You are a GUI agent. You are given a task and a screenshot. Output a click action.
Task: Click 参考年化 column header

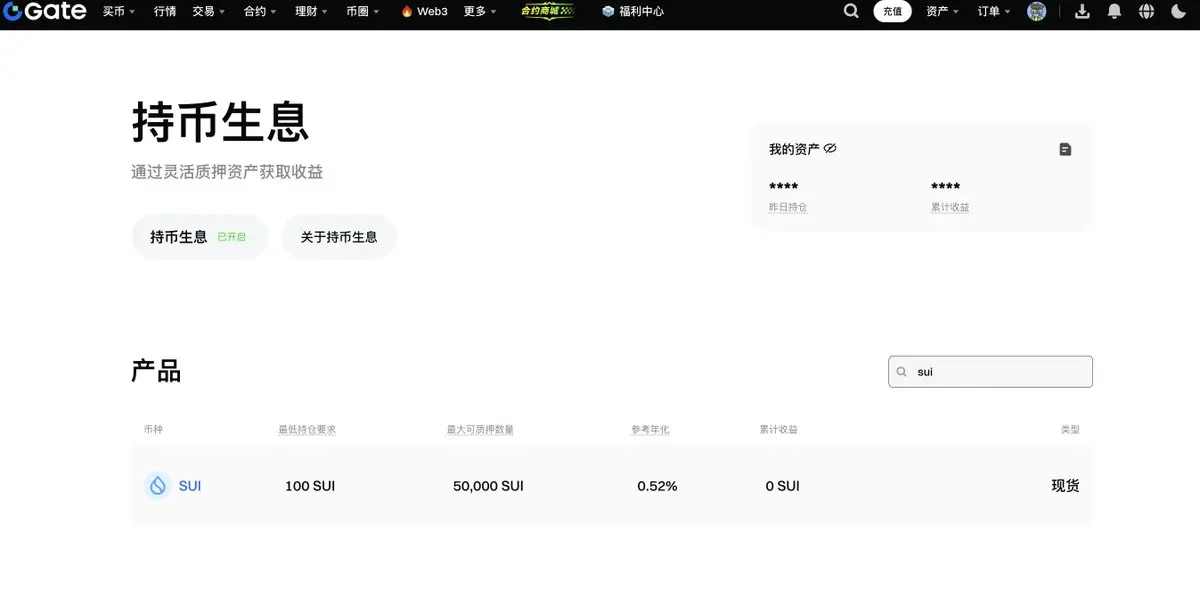pos(650,430)
